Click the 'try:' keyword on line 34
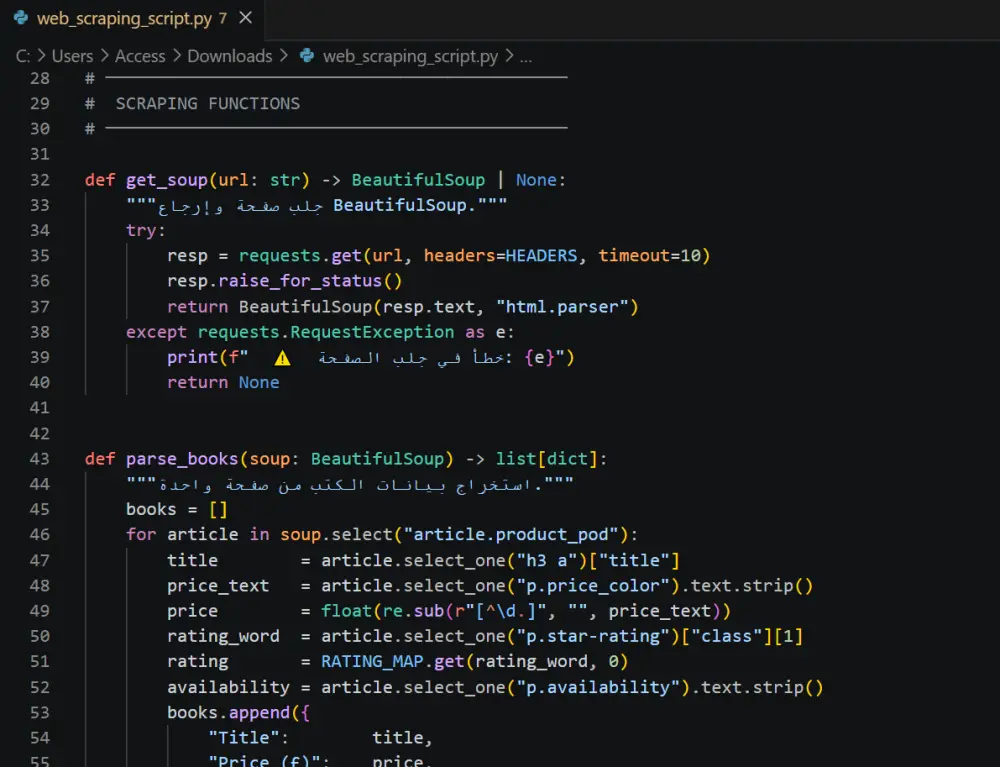This screenshot has width=1000, height=767. pos(145,230)
